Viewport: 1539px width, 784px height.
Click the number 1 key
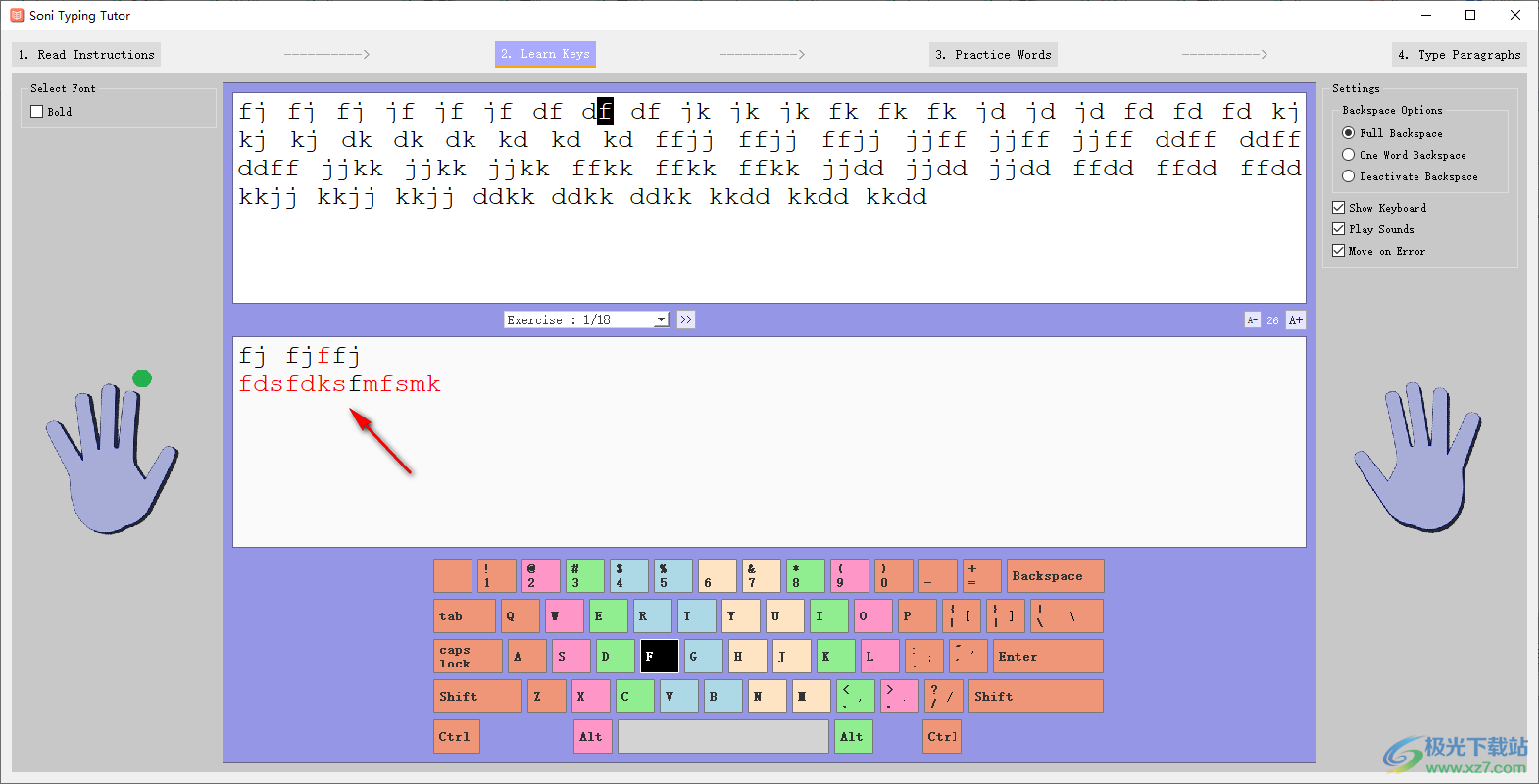497,576
